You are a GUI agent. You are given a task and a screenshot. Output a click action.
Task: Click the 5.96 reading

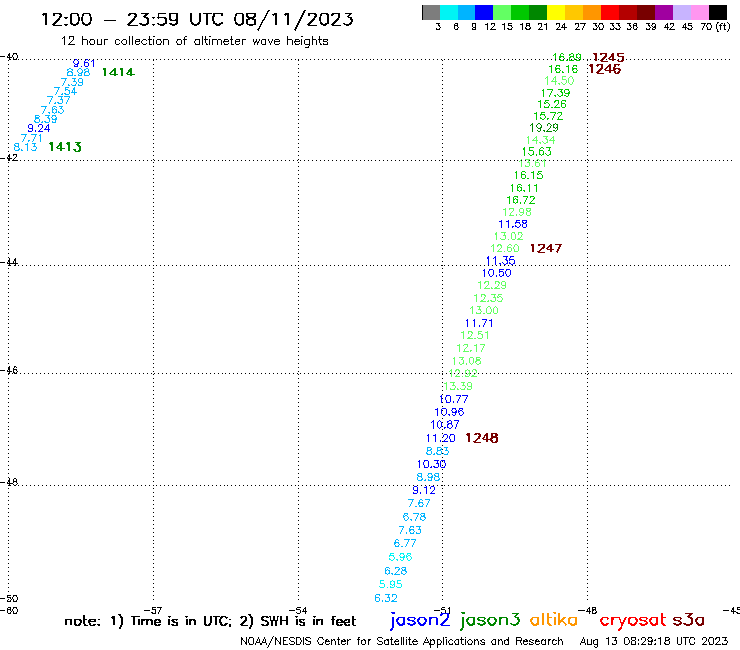point(400,557)
